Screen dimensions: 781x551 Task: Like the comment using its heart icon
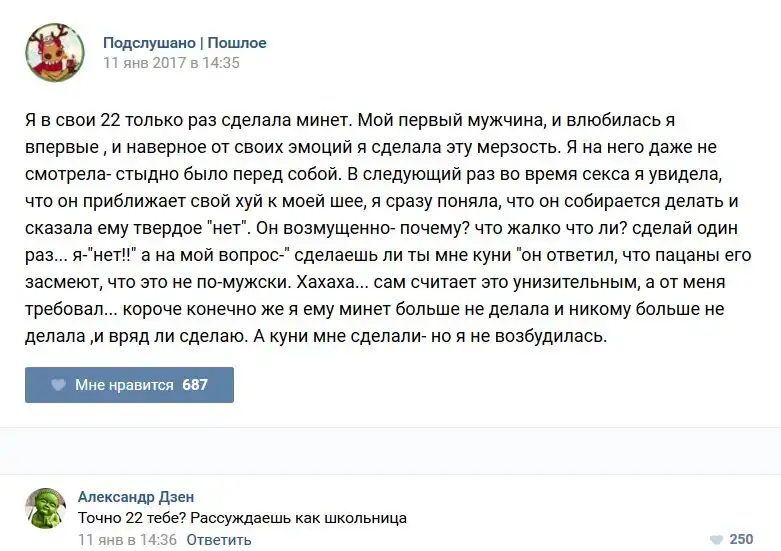click(x=715, y=540)
